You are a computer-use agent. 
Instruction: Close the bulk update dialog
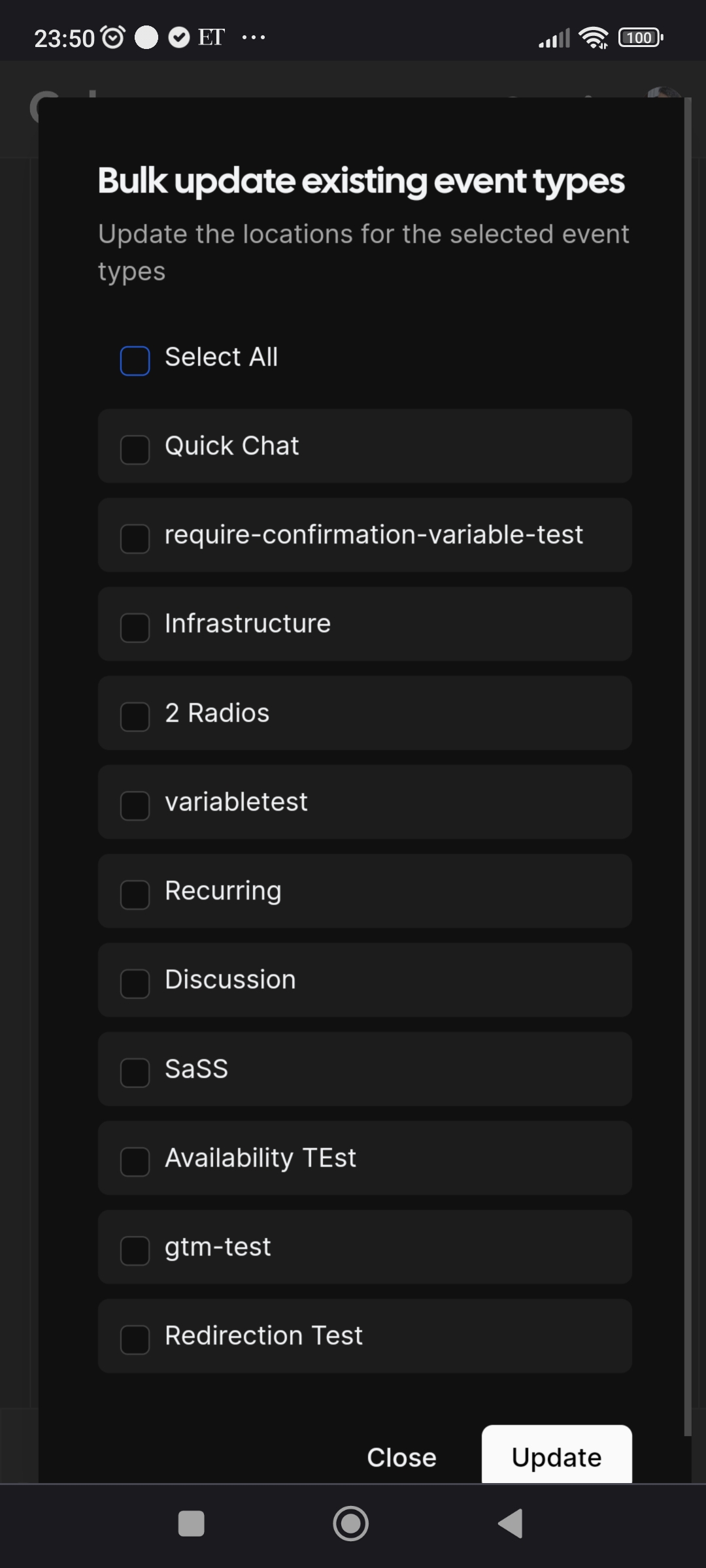click(x=401, y=1458)
